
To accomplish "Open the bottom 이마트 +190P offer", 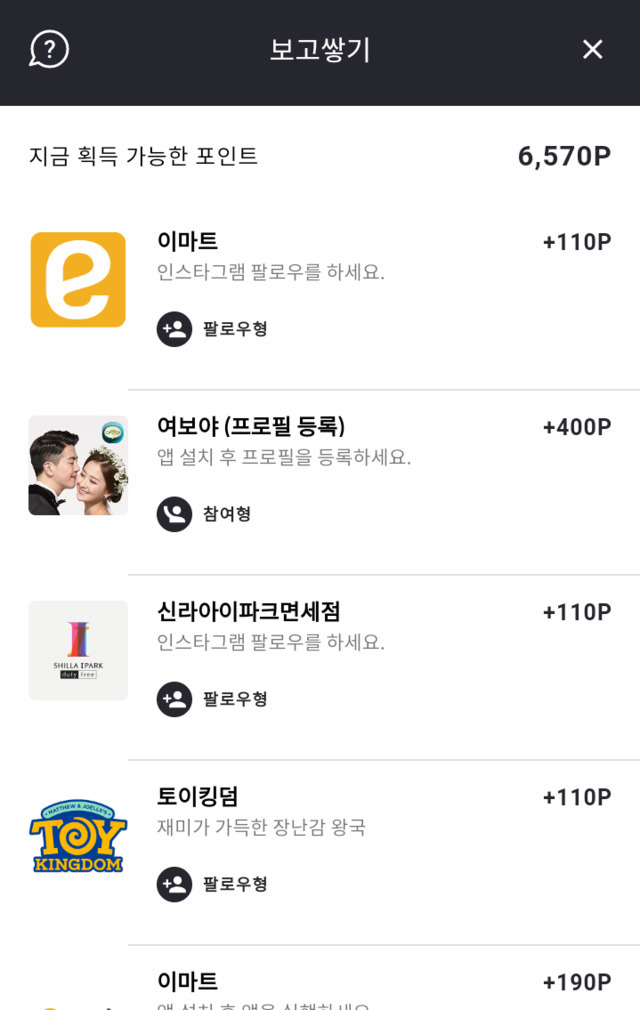I will pos(188,982).
